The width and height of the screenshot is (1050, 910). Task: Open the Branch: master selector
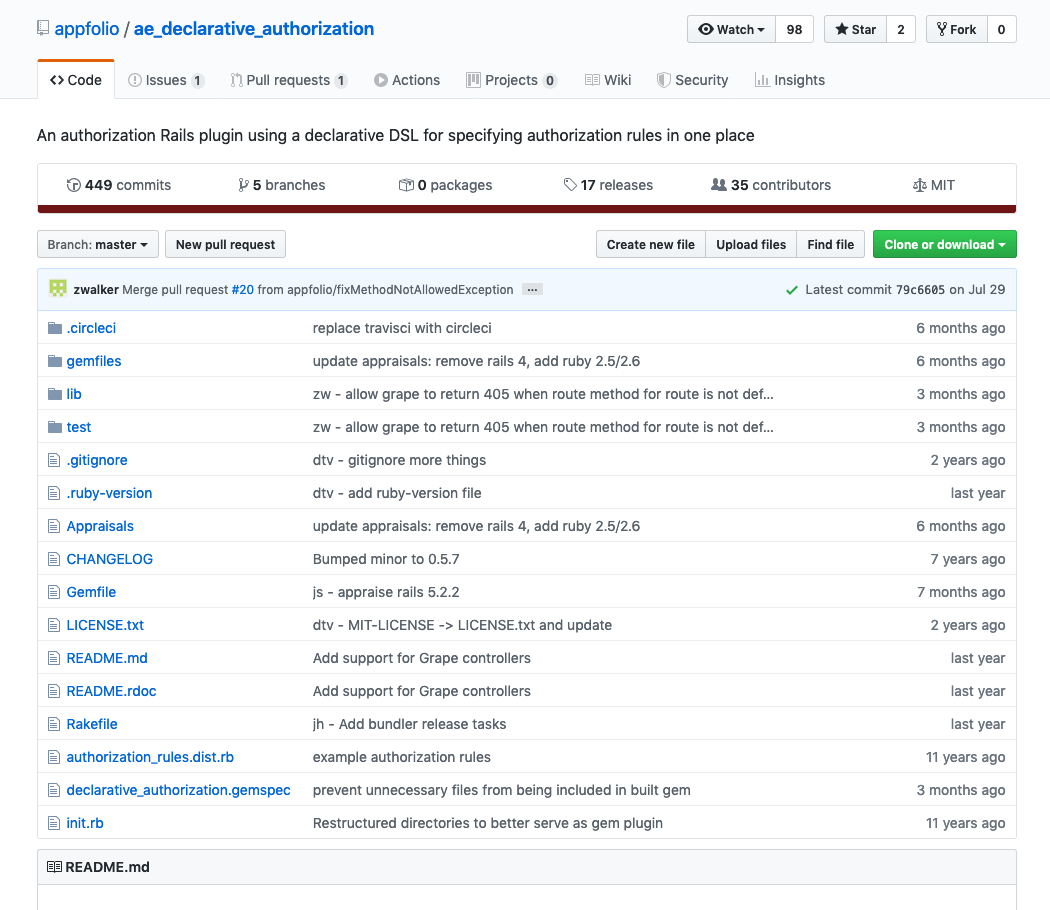(x=98, y=244)
